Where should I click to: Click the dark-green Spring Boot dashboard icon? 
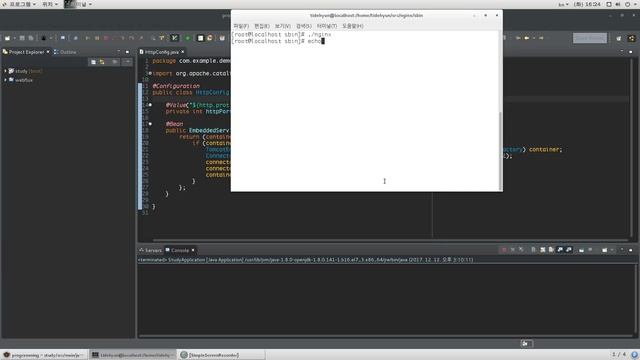point(175,38)
